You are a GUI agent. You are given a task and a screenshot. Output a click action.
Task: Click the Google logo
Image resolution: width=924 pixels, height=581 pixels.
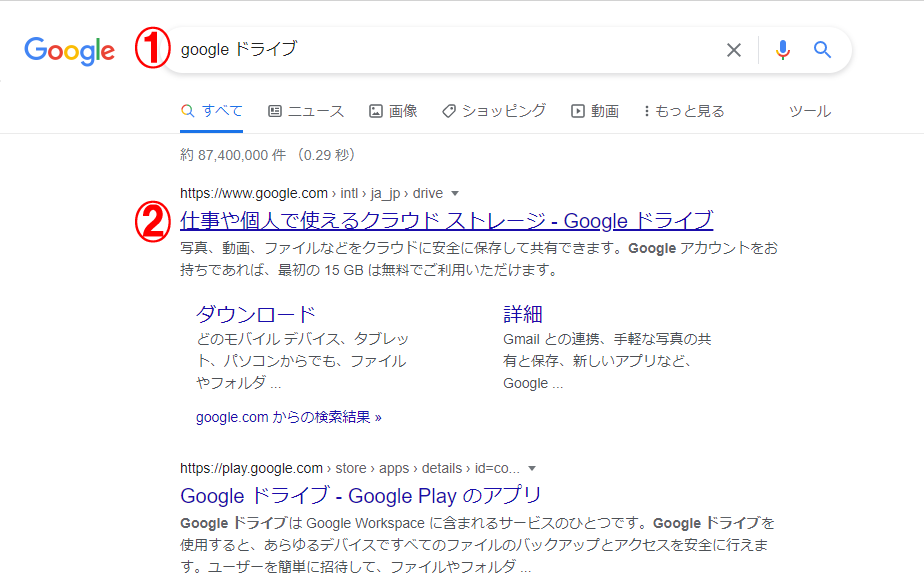(70, 51)
